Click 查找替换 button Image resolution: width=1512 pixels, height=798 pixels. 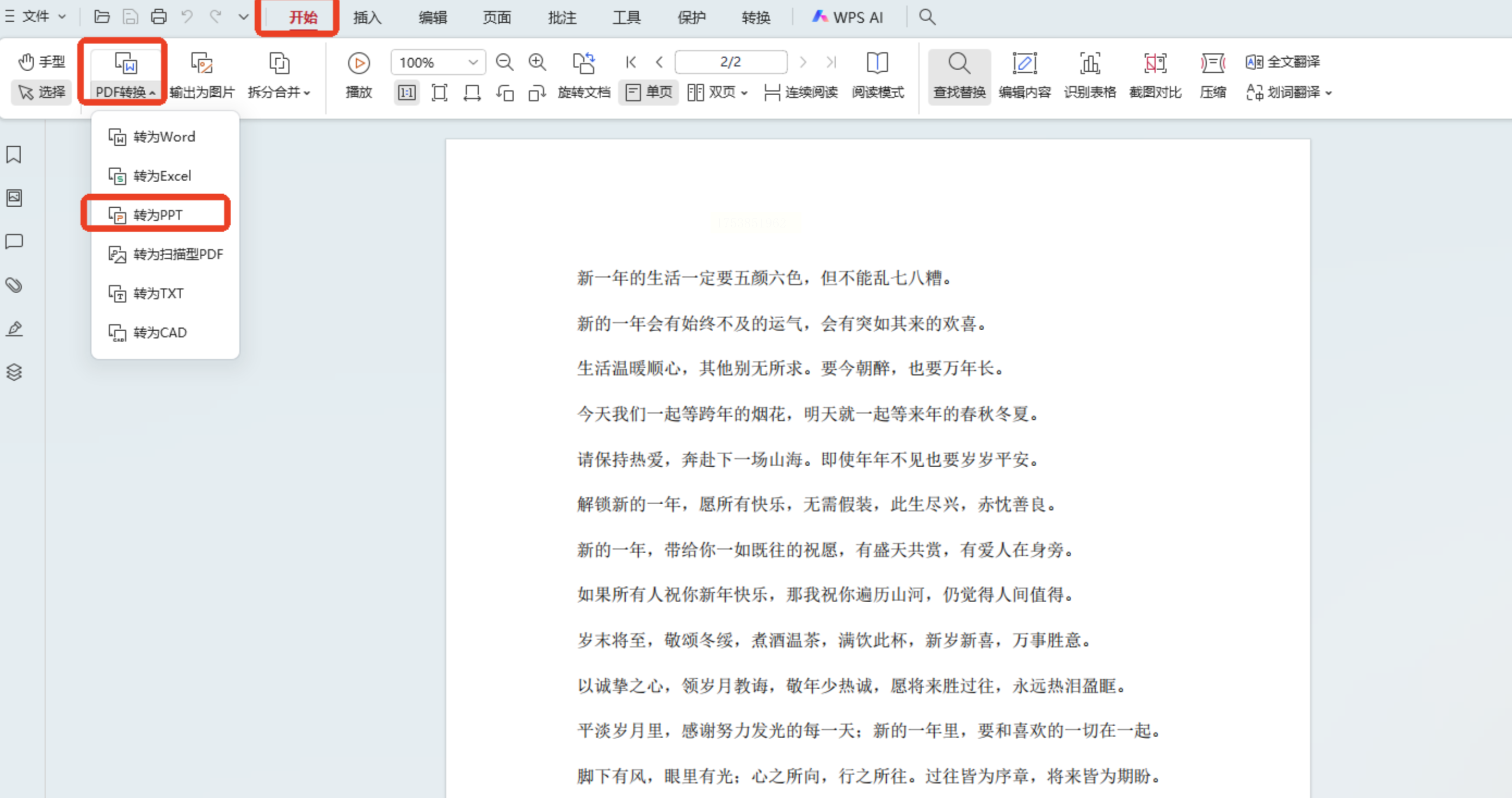959,76
